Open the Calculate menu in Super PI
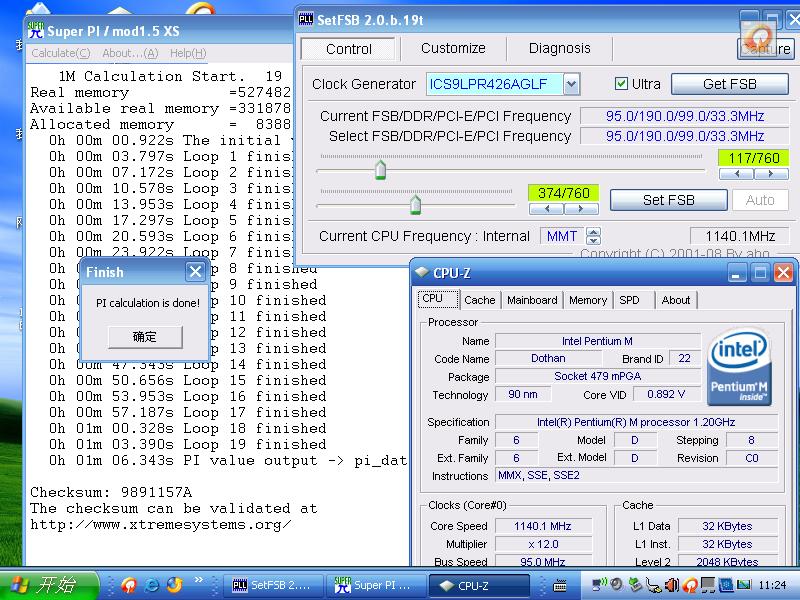800x600 pixels. pos(61,53)
